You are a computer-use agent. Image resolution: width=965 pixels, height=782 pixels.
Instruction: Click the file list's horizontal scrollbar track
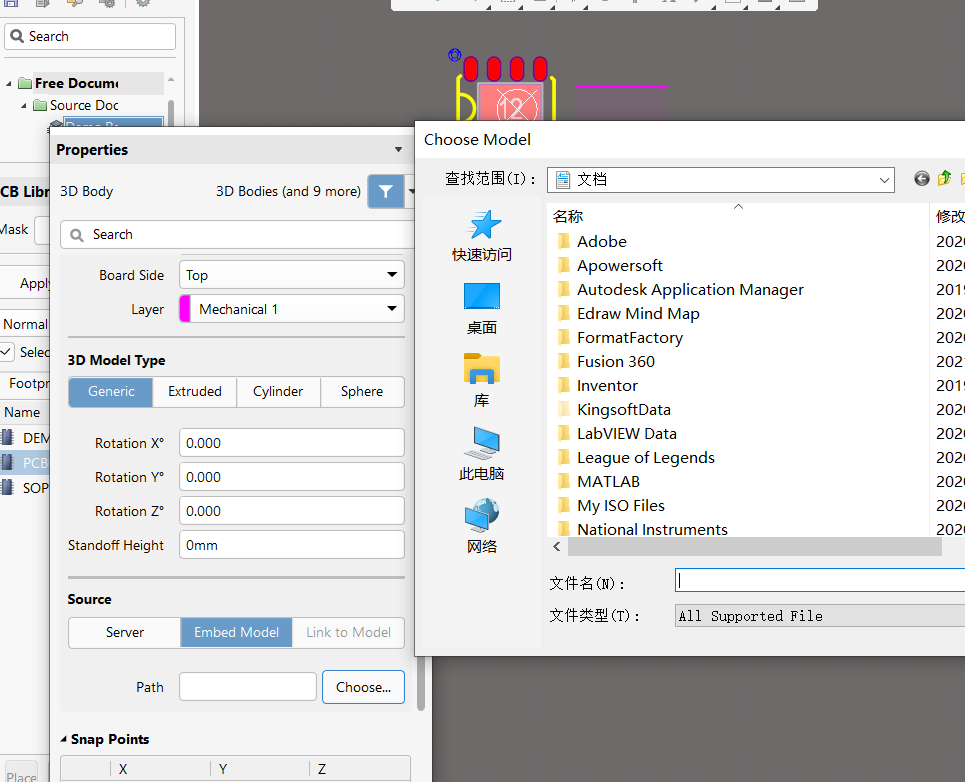(x=755, y=546)
